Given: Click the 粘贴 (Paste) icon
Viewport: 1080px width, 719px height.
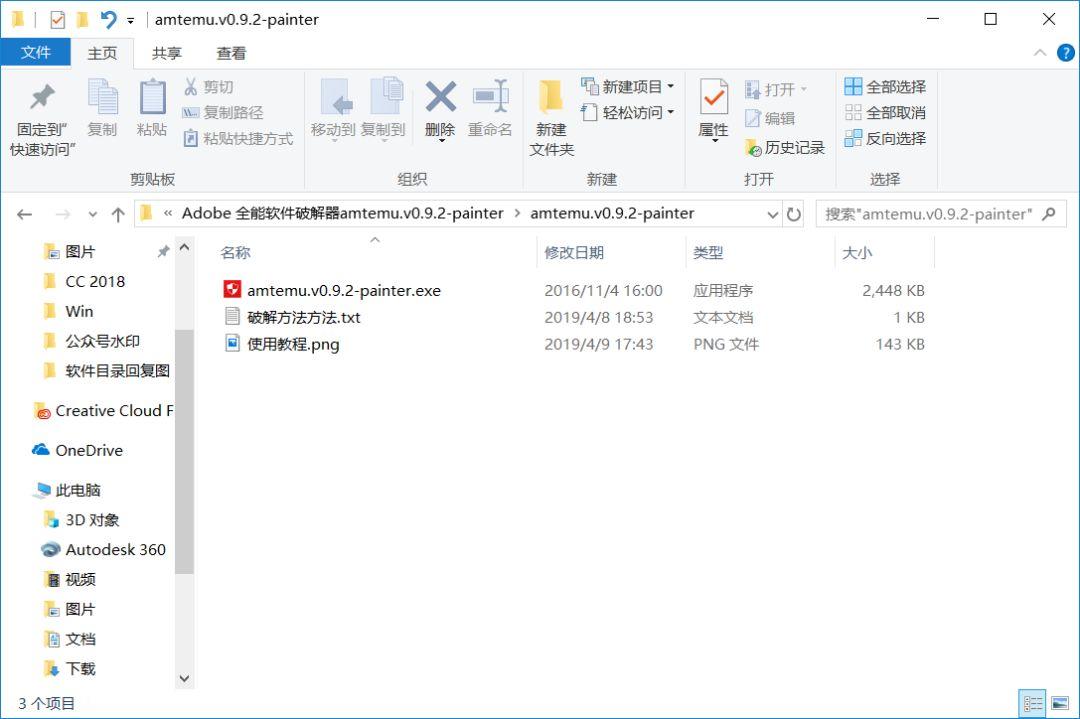Looking at the screenshot, I should tap(151, 107).
